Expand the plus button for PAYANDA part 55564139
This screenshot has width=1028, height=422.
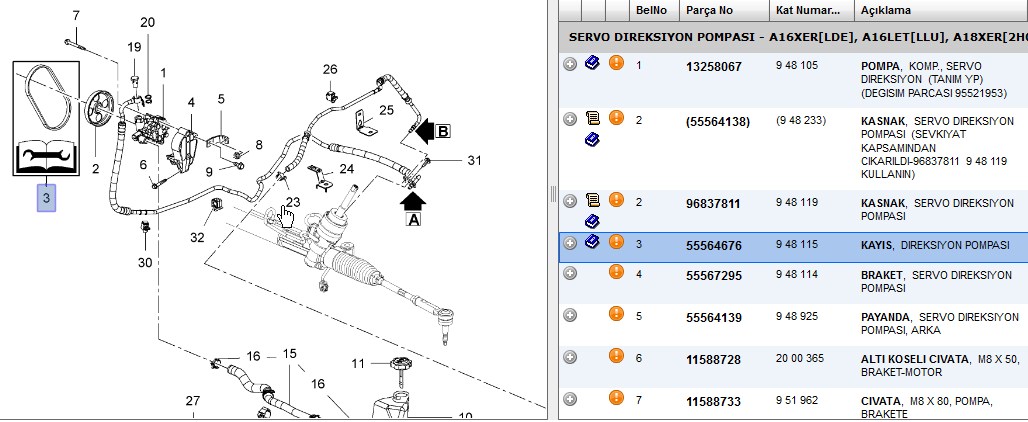click(x=570, y=315)
